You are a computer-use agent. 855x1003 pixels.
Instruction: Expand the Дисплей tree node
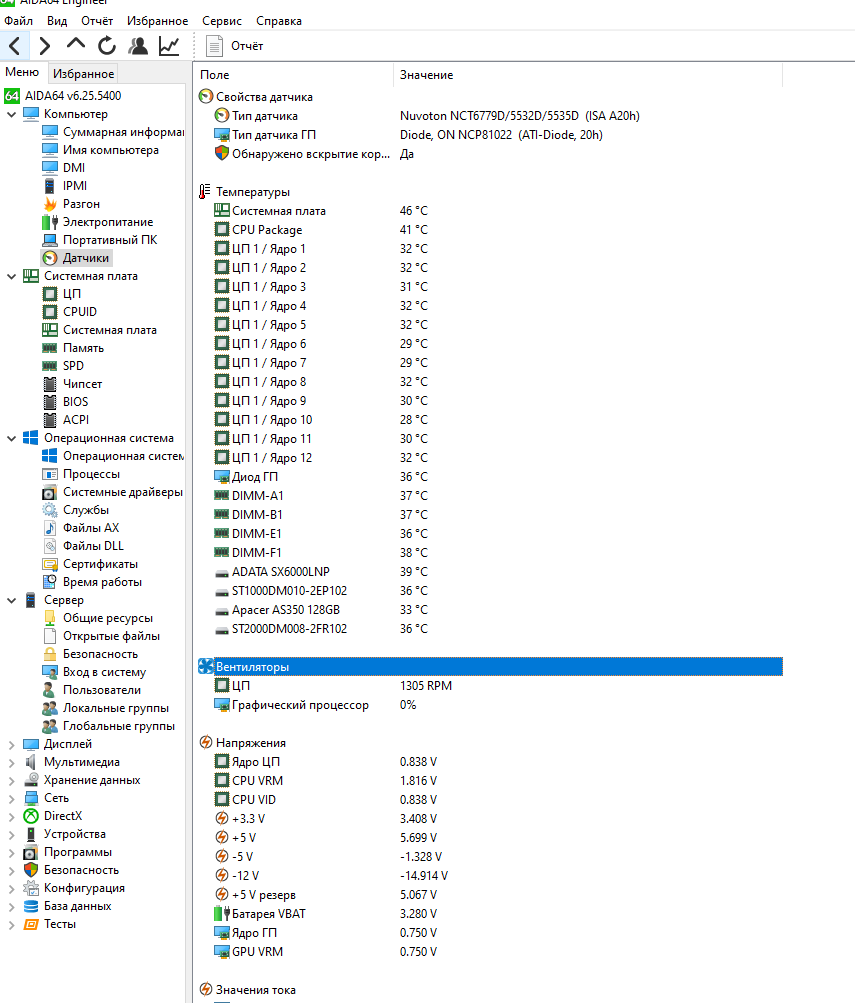(x=12, y=745)
